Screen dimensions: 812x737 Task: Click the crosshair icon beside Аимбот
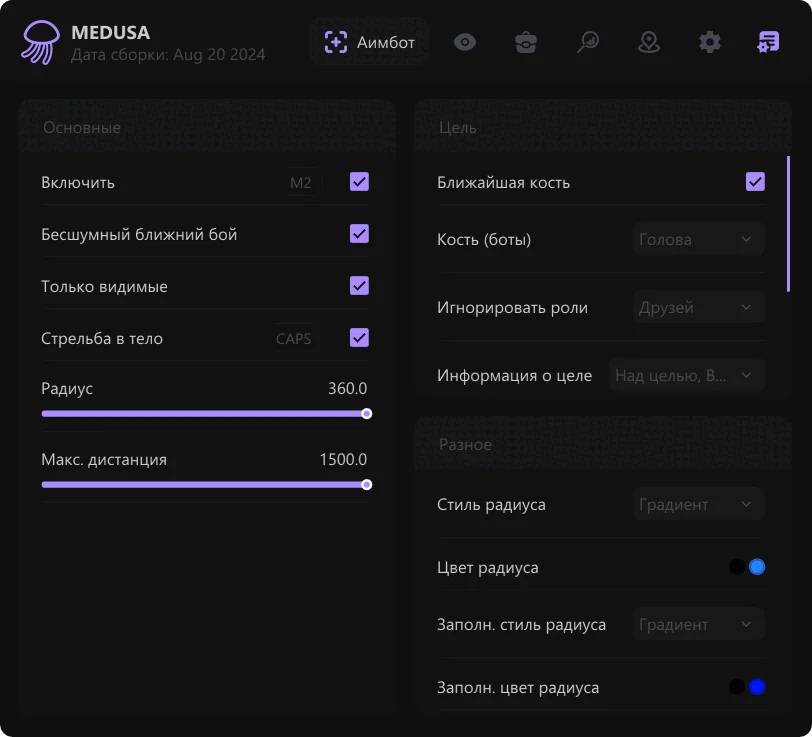336,42
